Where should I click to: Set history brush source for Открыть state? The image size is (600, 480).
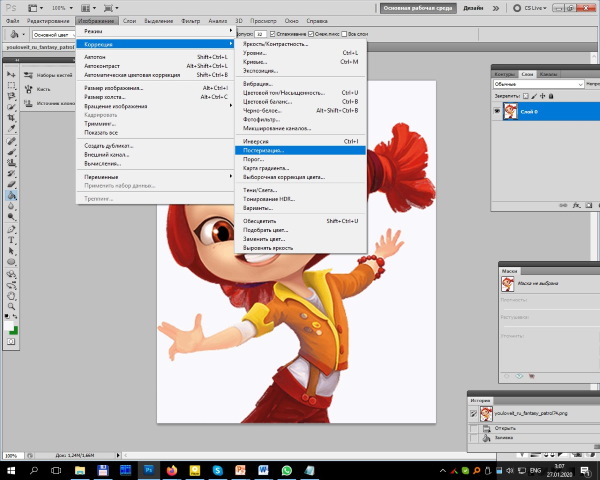[x=473, y=428]
